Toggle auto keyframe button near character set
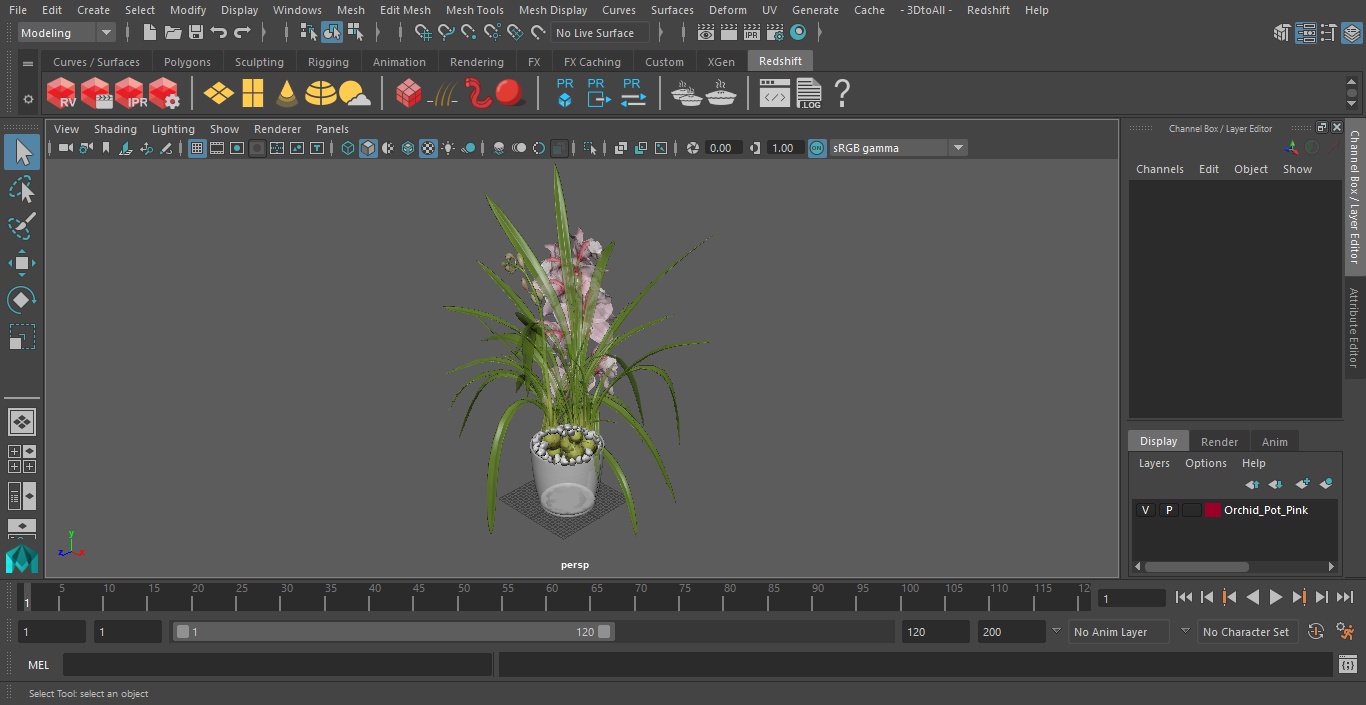The height and width of the screenshot is (705, 1366). [1316, 632]
